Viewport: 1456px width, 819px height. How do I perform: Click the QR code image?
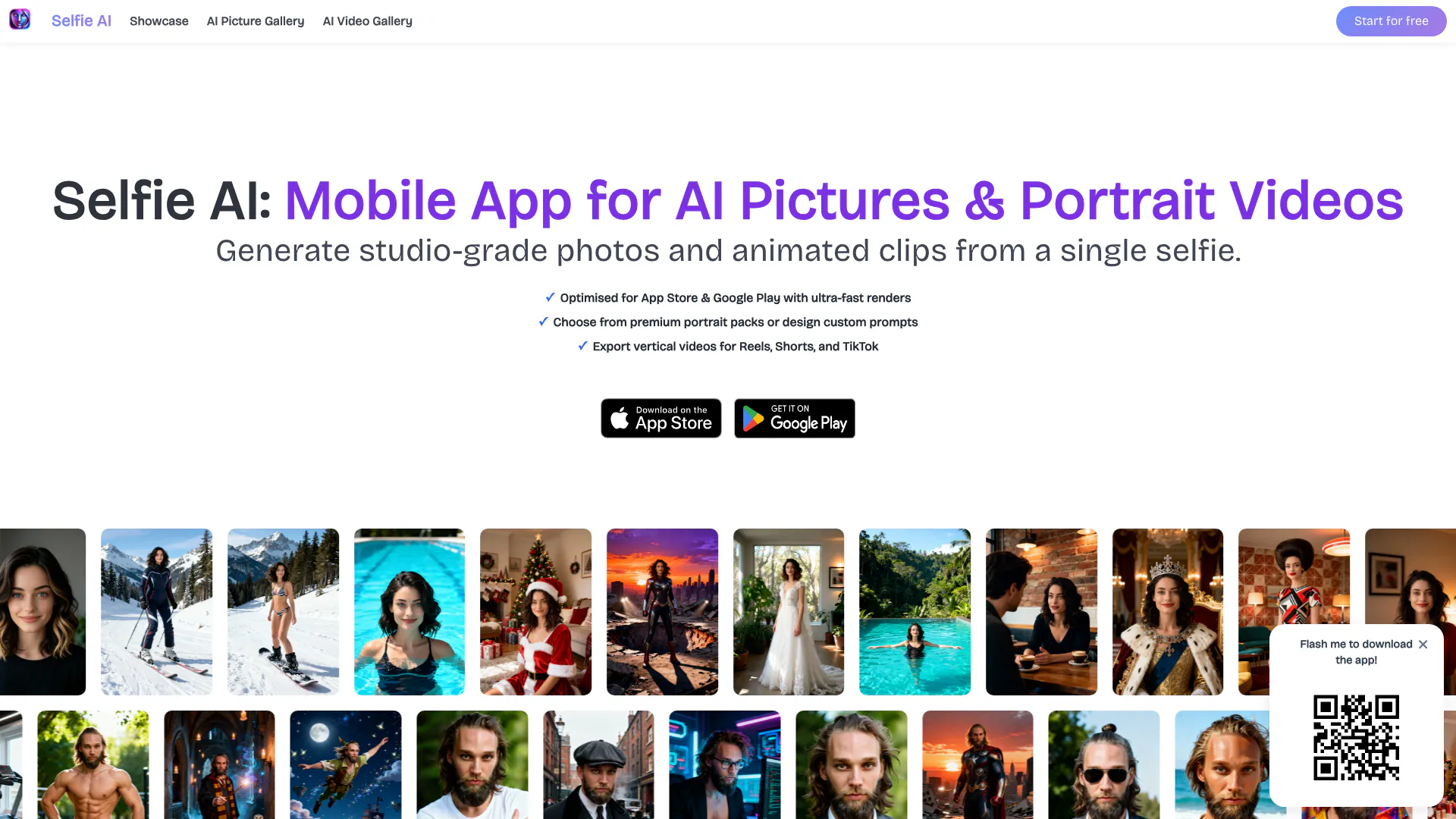(x=1356, y=738)
